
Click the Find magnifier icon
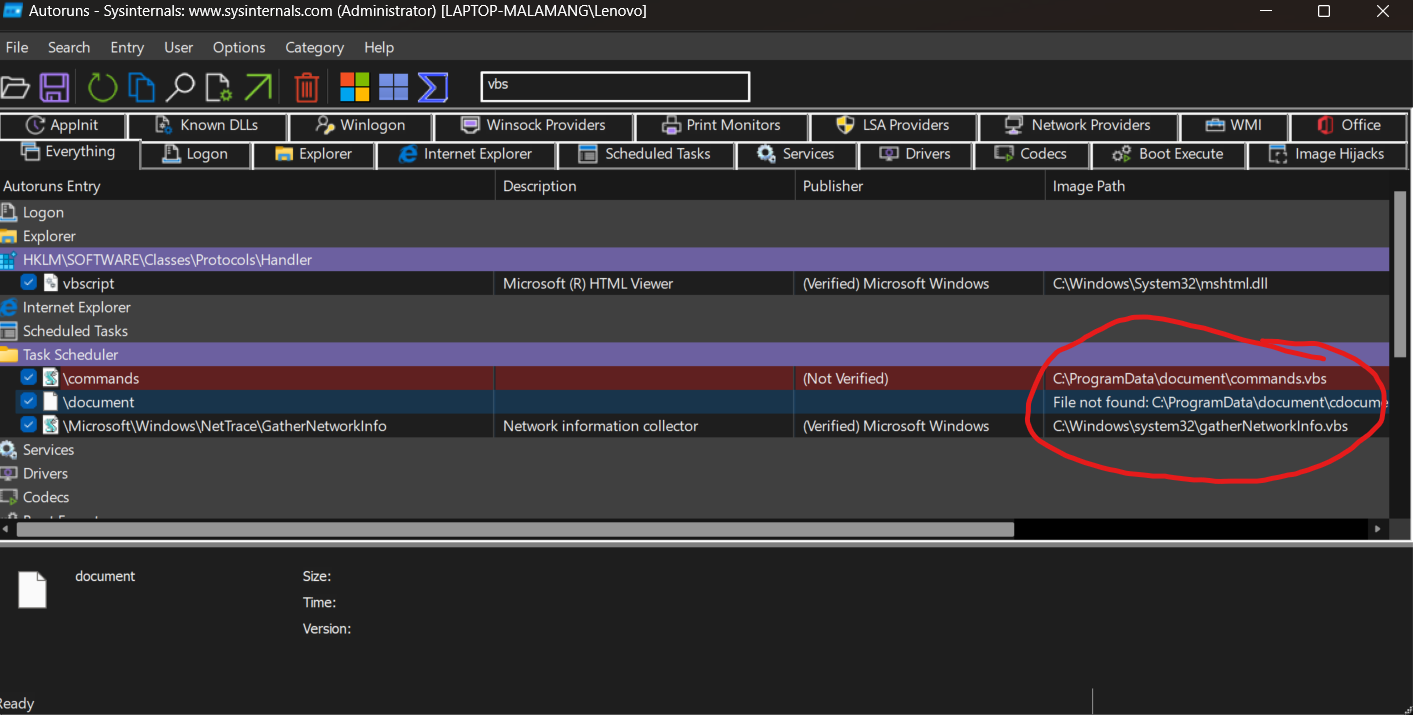click(x=180, y=87)
